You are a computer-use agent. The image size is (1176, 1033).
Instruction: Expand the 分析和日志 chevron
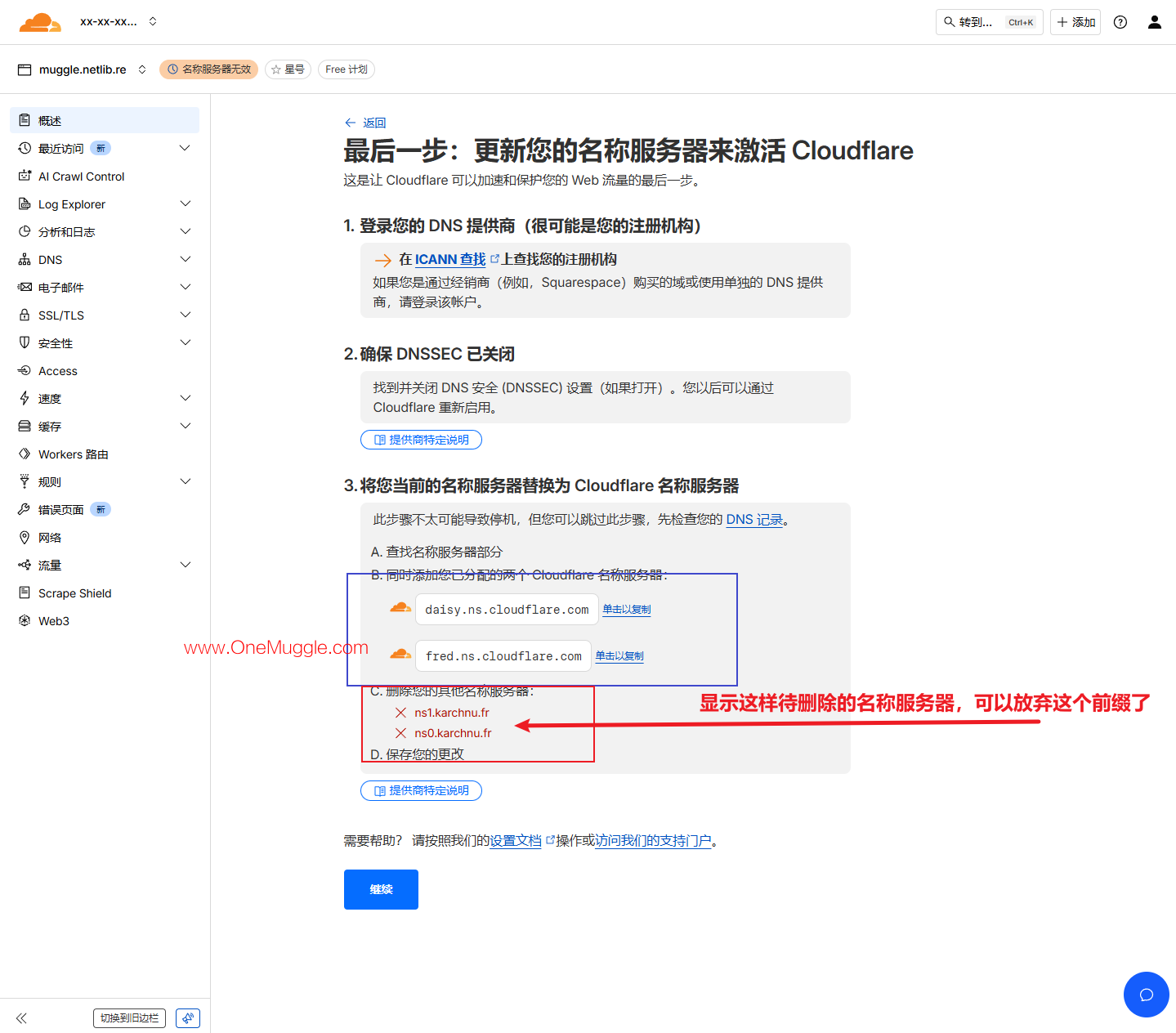(x=185, y=231)
